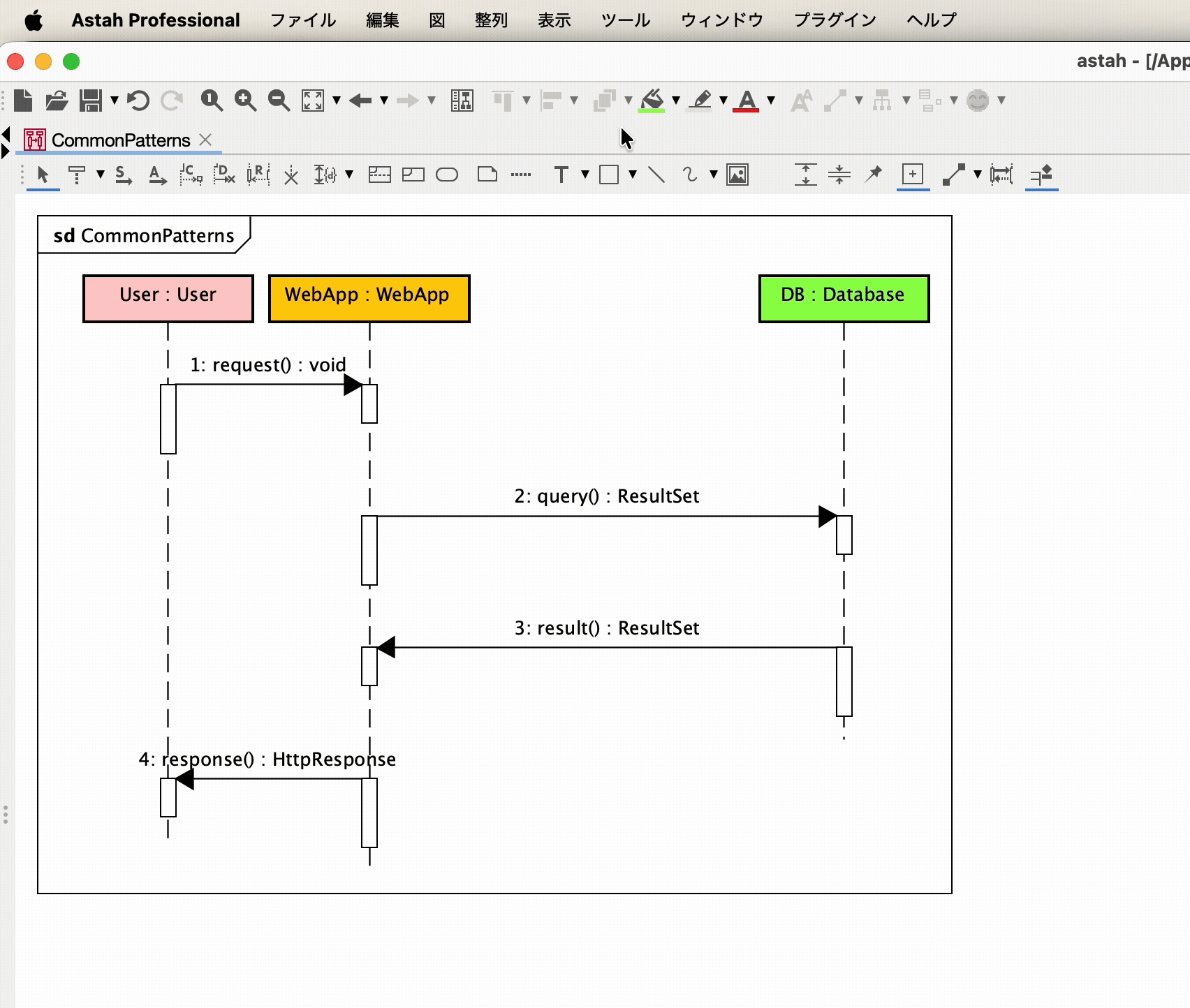Toggle the highlighted rightmost diagram toolbar button
Viewport: 1190px width, 1008px height.
[1041, 175]
